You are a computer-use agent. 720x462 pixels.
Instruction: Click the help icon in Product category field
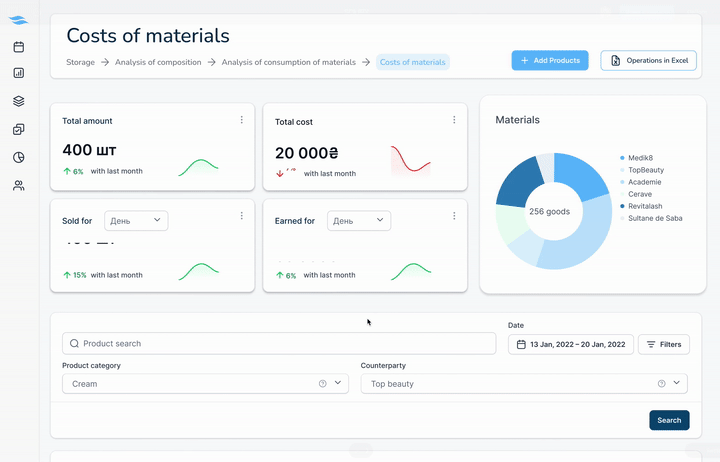click(322, 384)
